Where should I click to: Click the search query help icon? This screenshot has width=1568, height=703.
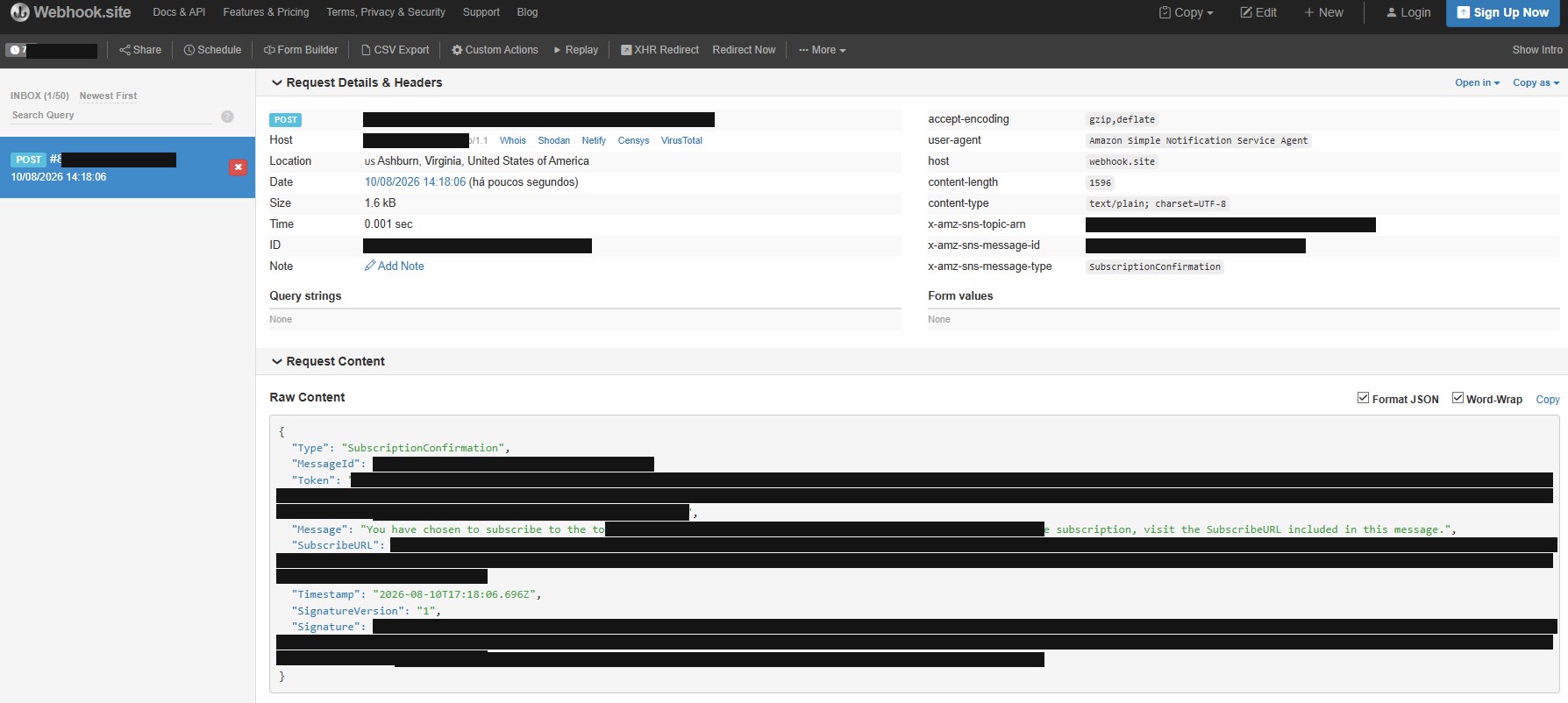tap(227, 117)
